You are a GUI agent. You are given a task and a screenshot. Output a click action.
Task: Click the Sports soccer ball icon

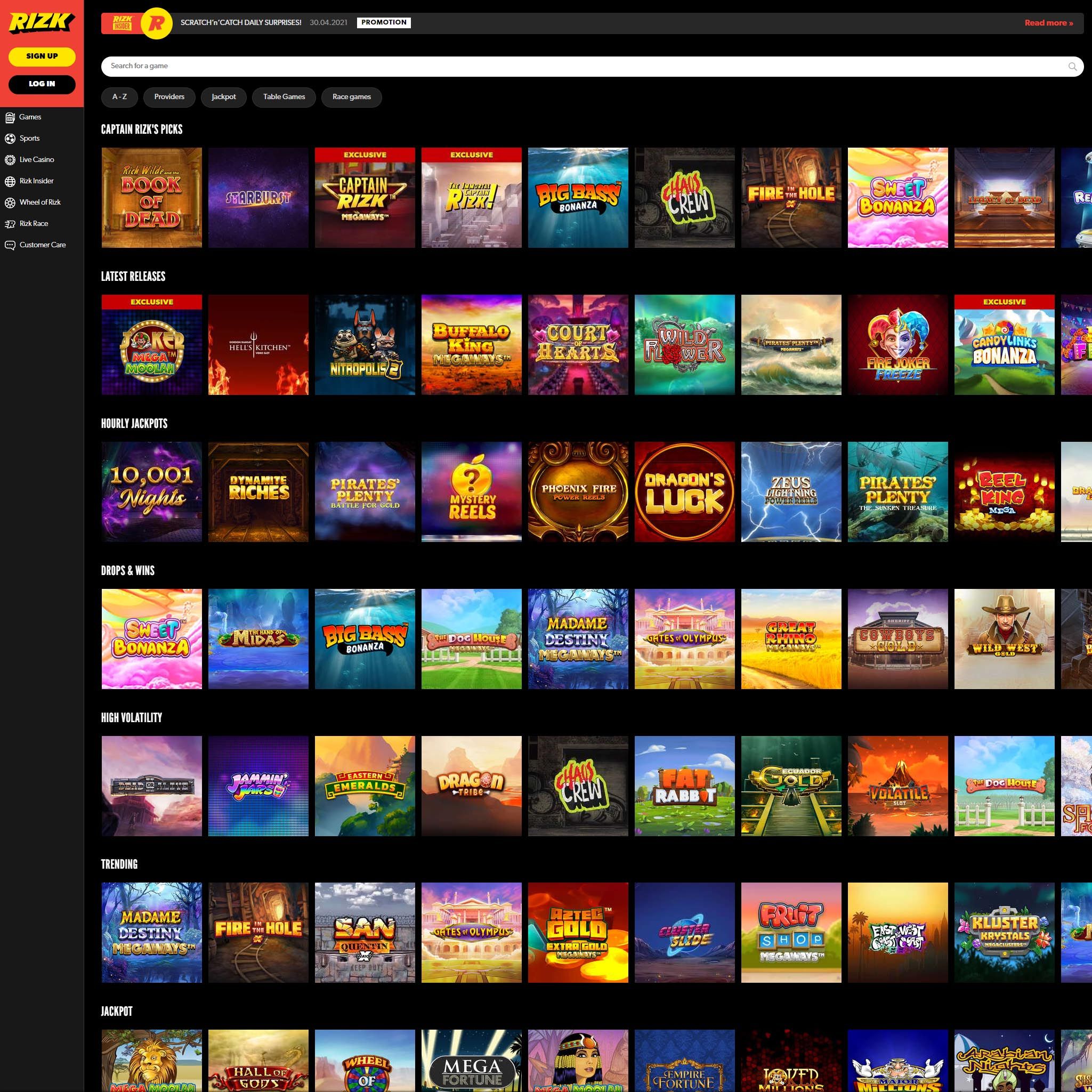tap(10, 139)
